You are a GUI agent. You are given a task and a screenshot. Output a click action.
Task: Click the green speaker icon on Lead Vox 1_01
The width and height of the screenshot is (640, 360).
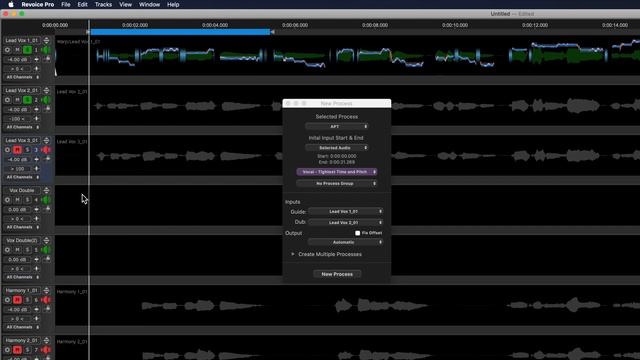tap(46, 50)
